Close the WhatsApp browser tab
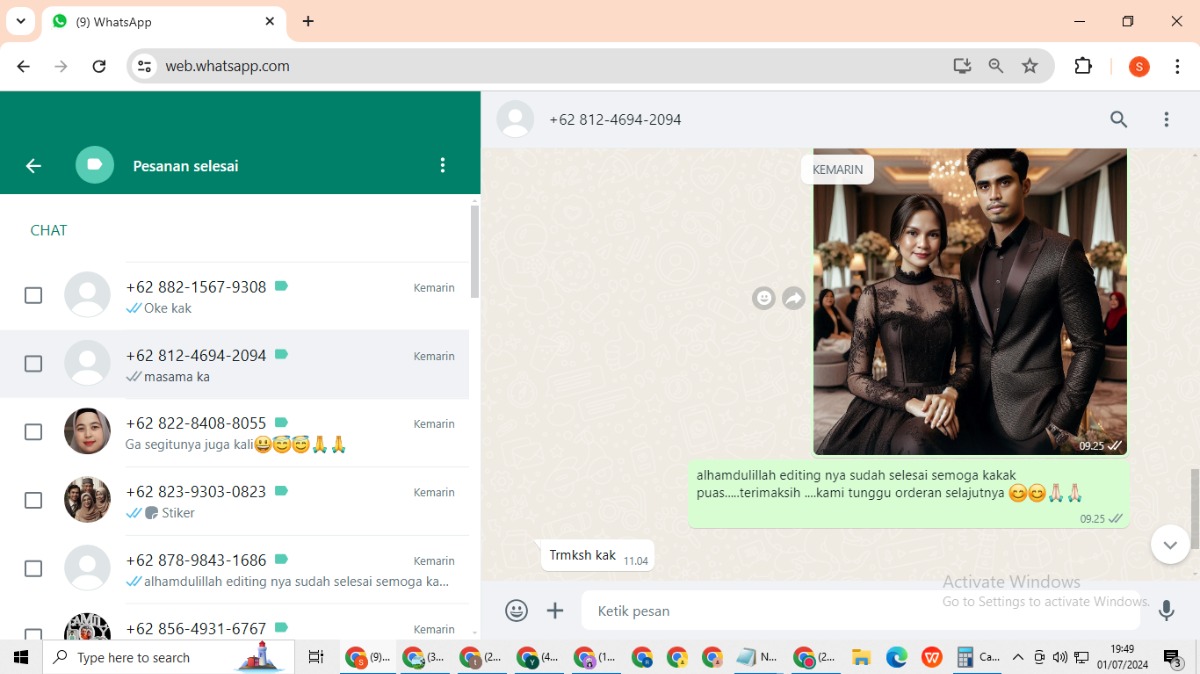 point(270,21)
